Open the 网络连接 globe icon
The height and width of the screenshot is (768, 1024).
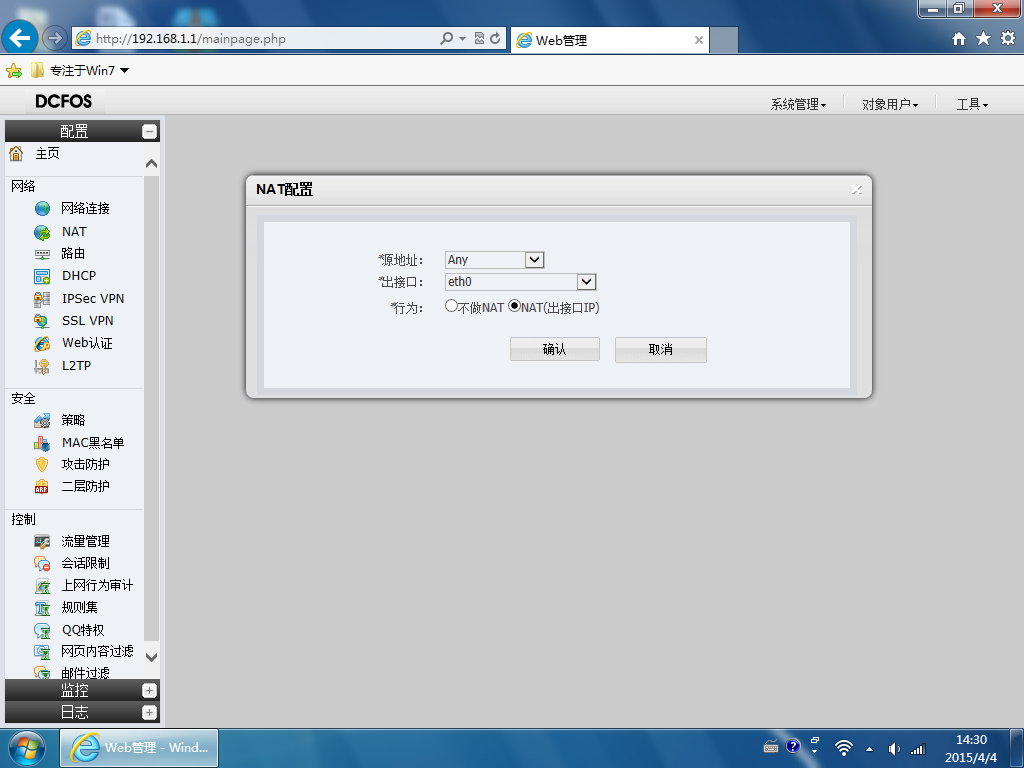[42, 208]
